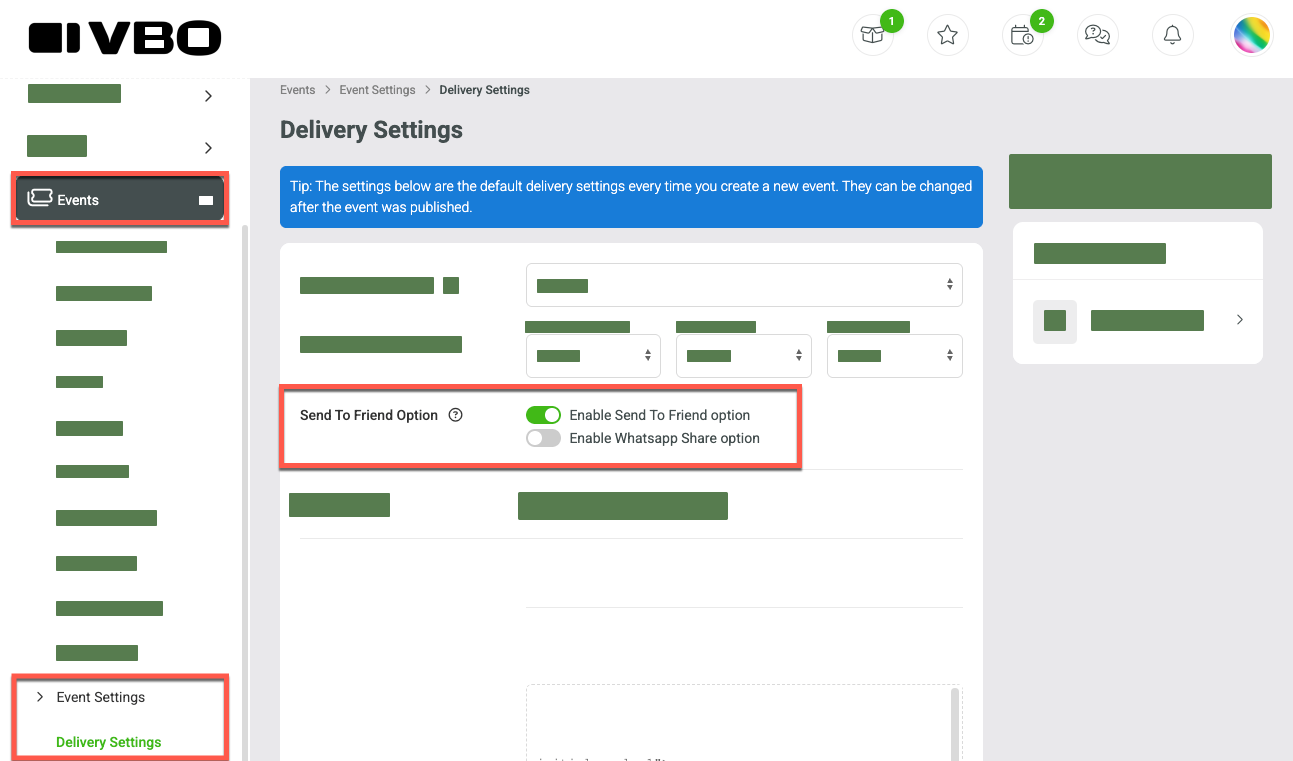Click the Enable Send To Friend option label
Screen dimensions: 1293x761
coord(660,415)
